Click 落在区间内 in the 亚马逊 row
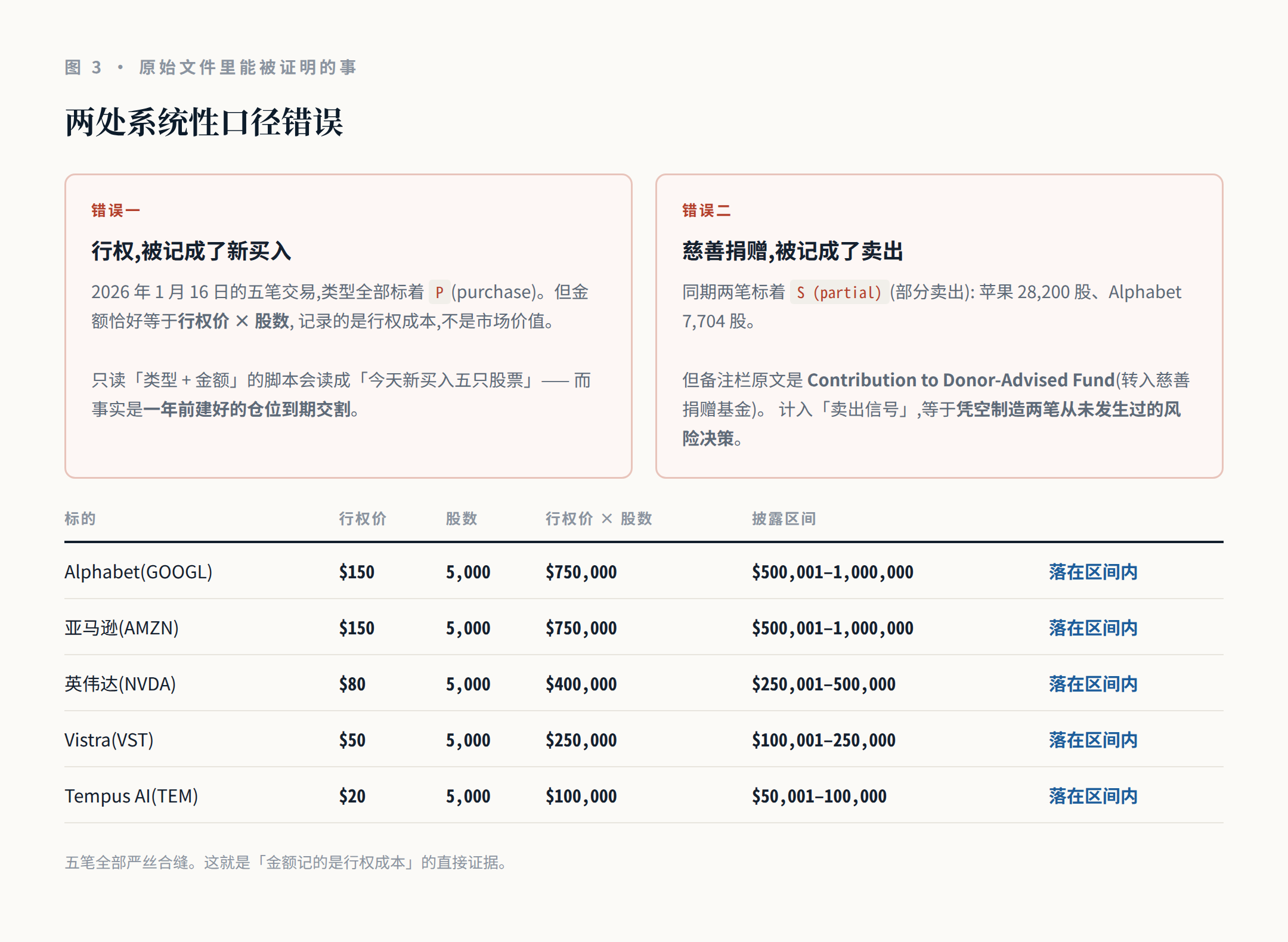The width and height of the screenshot is (1288, 942). coord(1093,628)
